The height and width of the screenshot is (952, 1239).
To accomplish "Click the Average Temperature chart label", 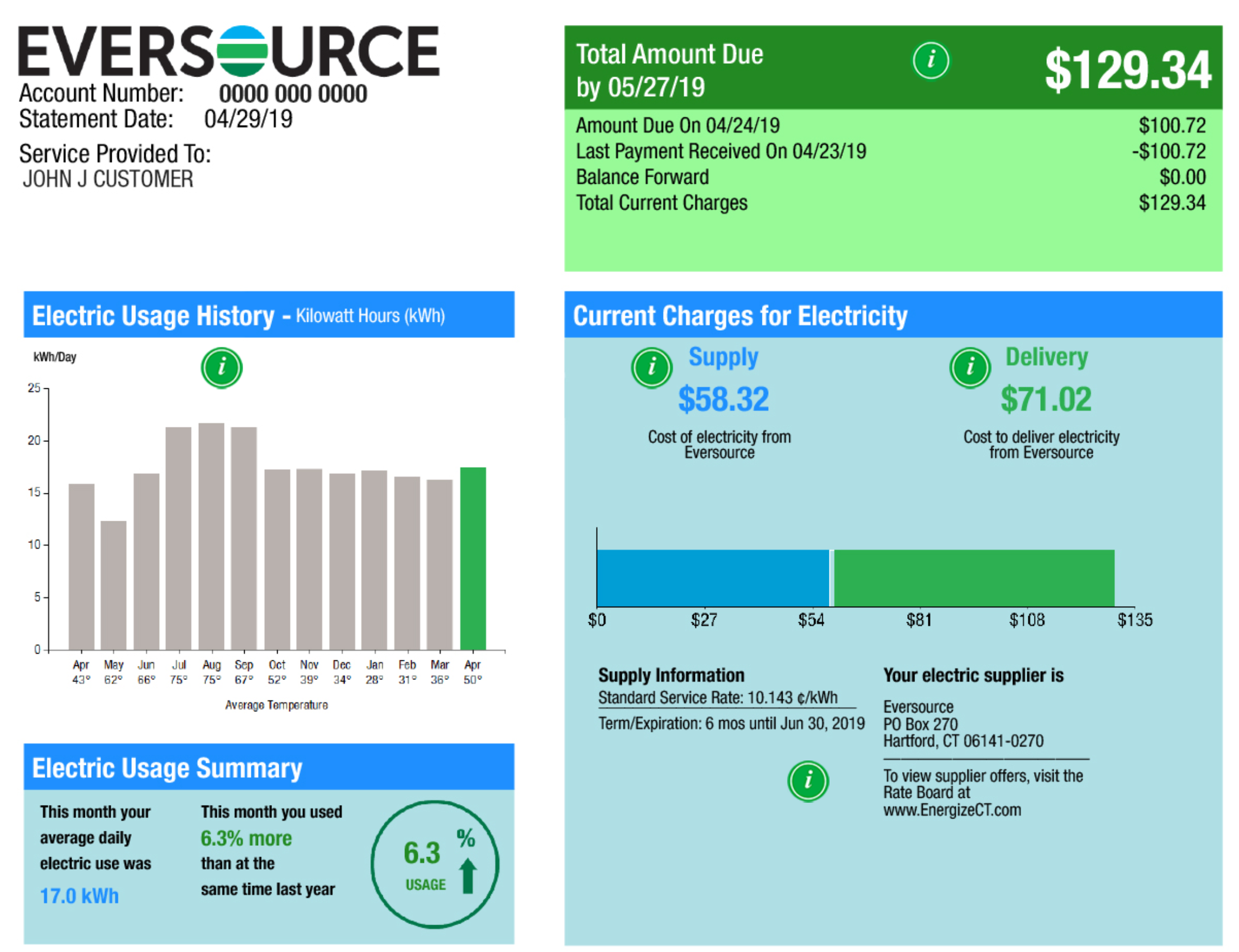I will point(277,706).
